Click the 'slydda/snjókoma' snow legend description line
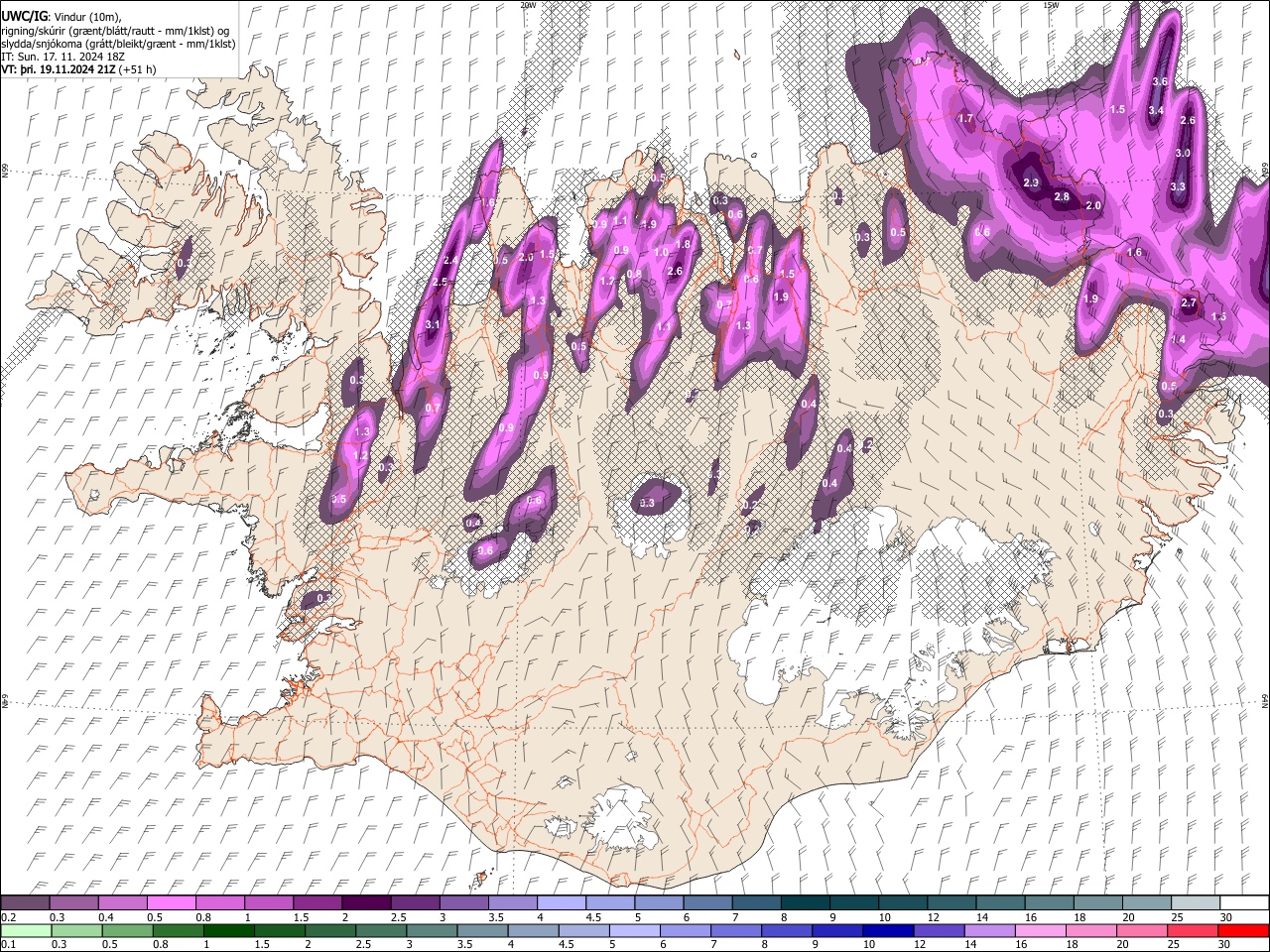 tap(118, 44)
